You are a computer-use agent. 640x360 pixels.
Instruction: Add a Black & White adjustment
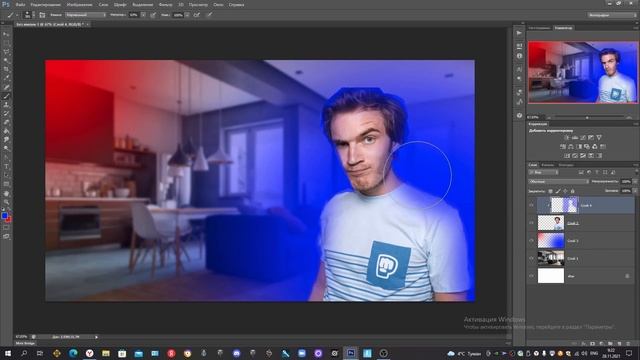579,147
